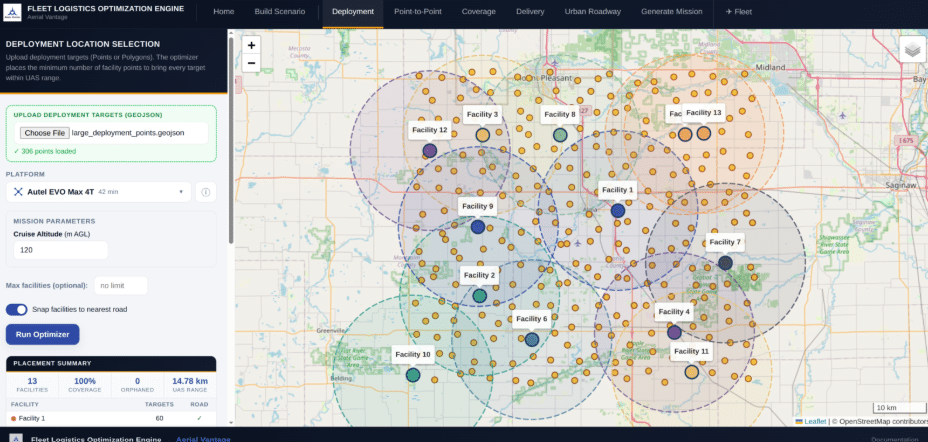Open the Coverage tab
This screenshot has height=442, width=928.
478,12
